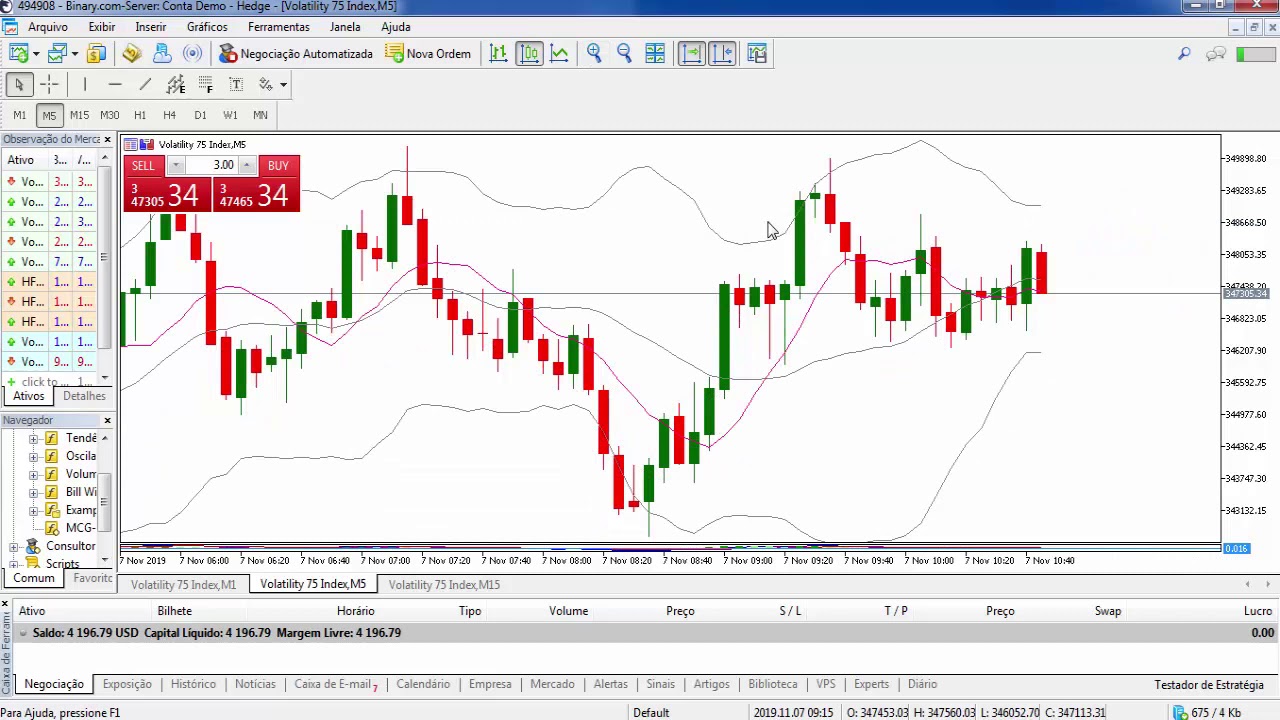
Task: Toggle chart auto scroll button
Action: pos(691,53)
